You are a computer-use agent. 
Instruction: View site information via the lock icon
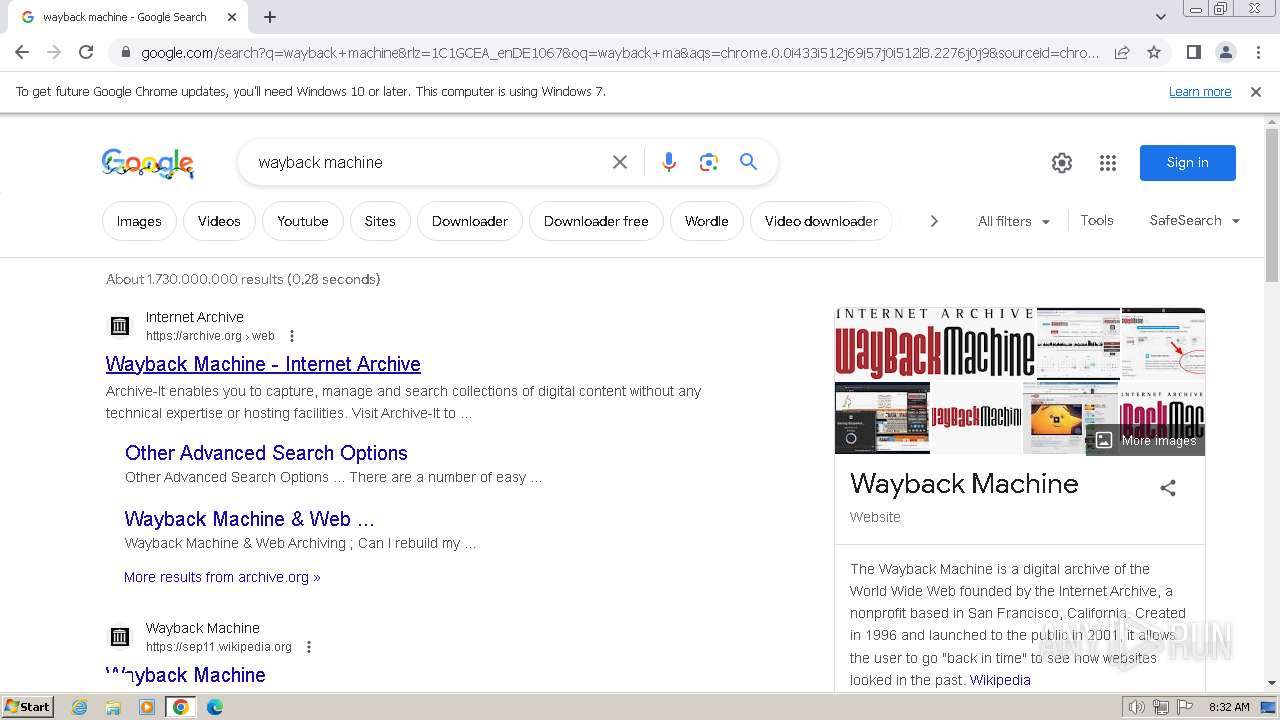pyautogui.click(x=124, y=52)
